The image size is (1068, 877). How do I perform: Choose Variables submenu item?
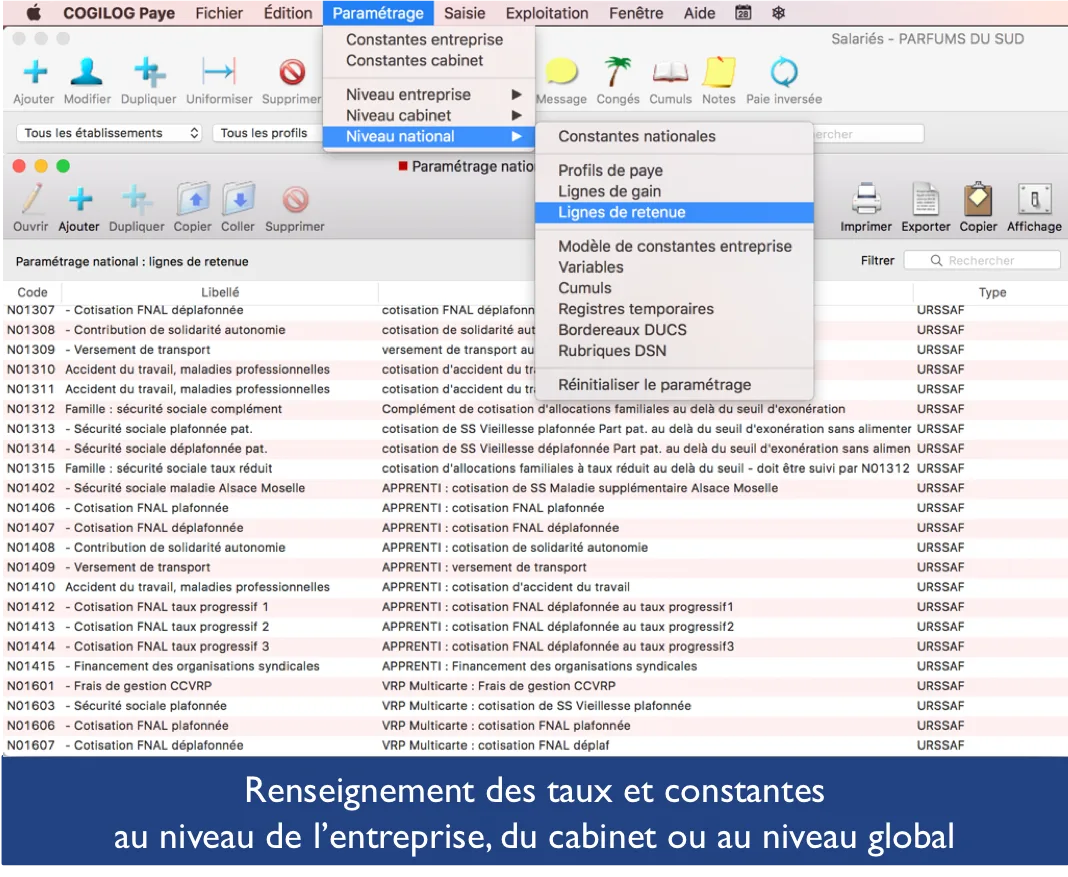(x=674, y=267)
